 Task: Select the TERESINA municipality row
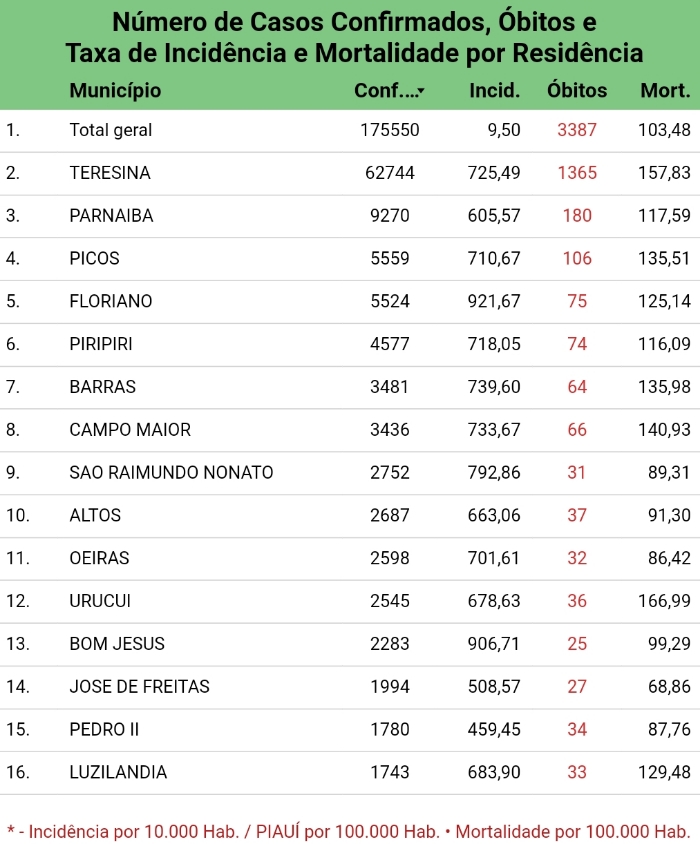click(x=350, y=173)
